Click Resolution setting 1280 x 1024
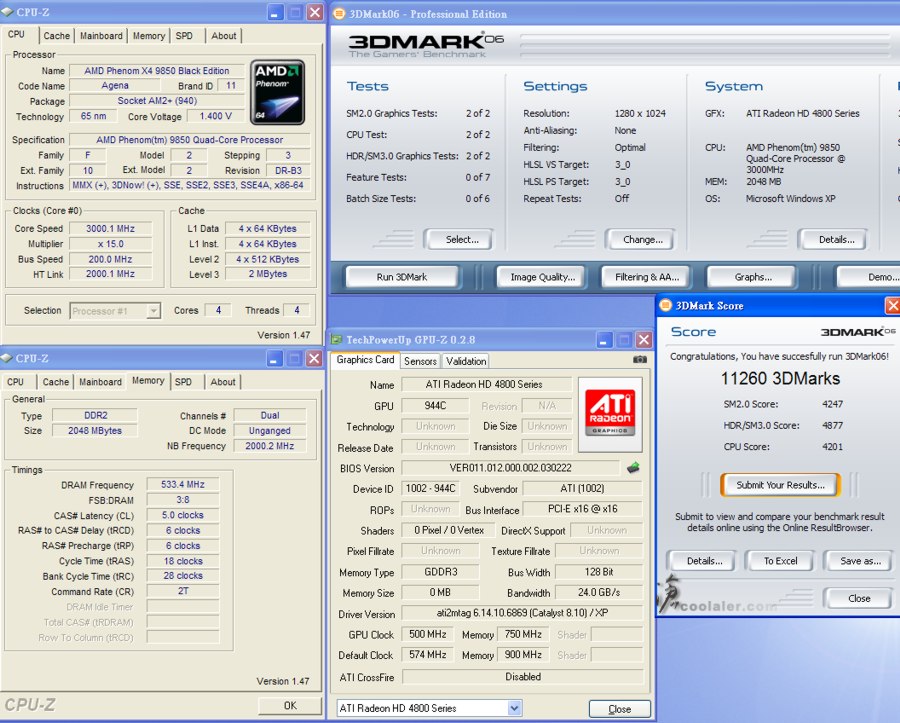Screen dimensions: 900x723 coord(640,113)
